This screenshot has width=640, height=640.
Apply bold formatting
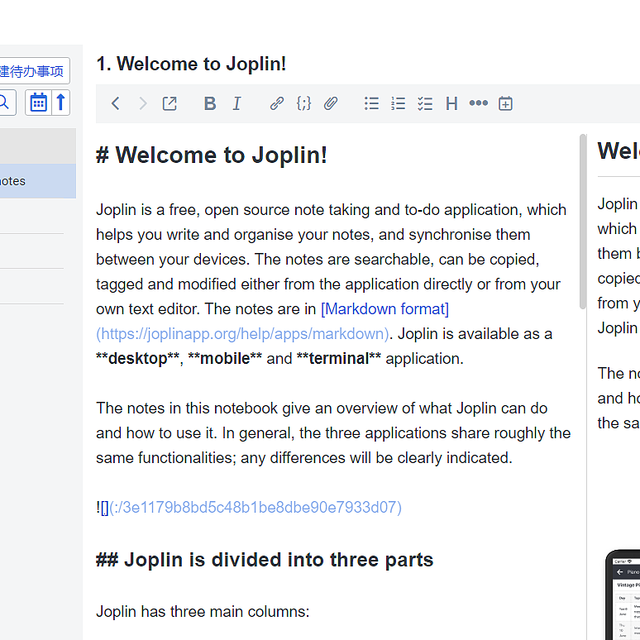click(210, 103)
